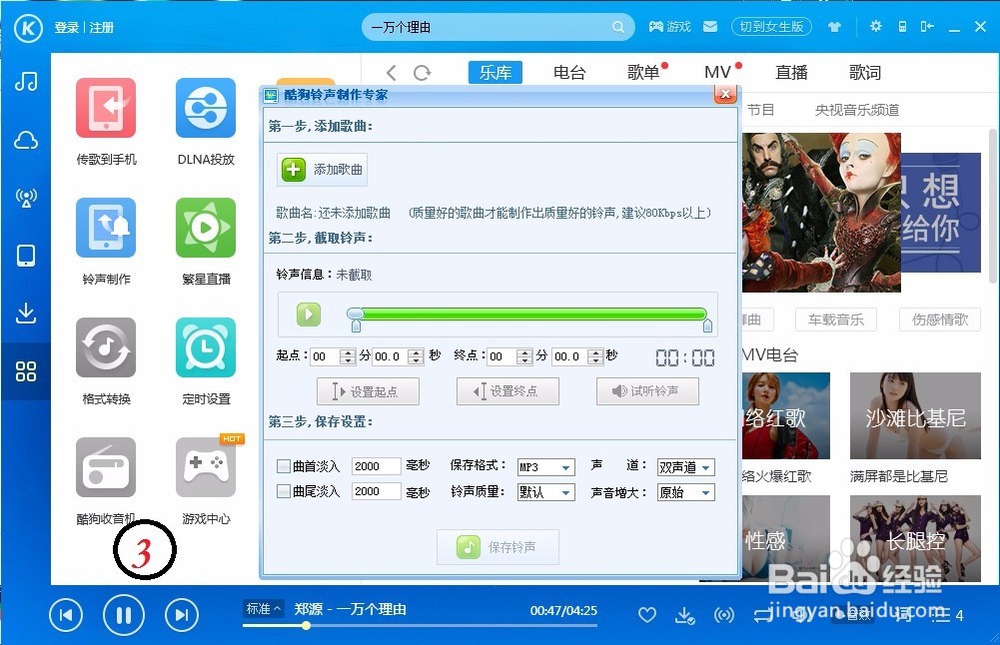Open the 游戏 gamepad link

[x=670, y=27]
